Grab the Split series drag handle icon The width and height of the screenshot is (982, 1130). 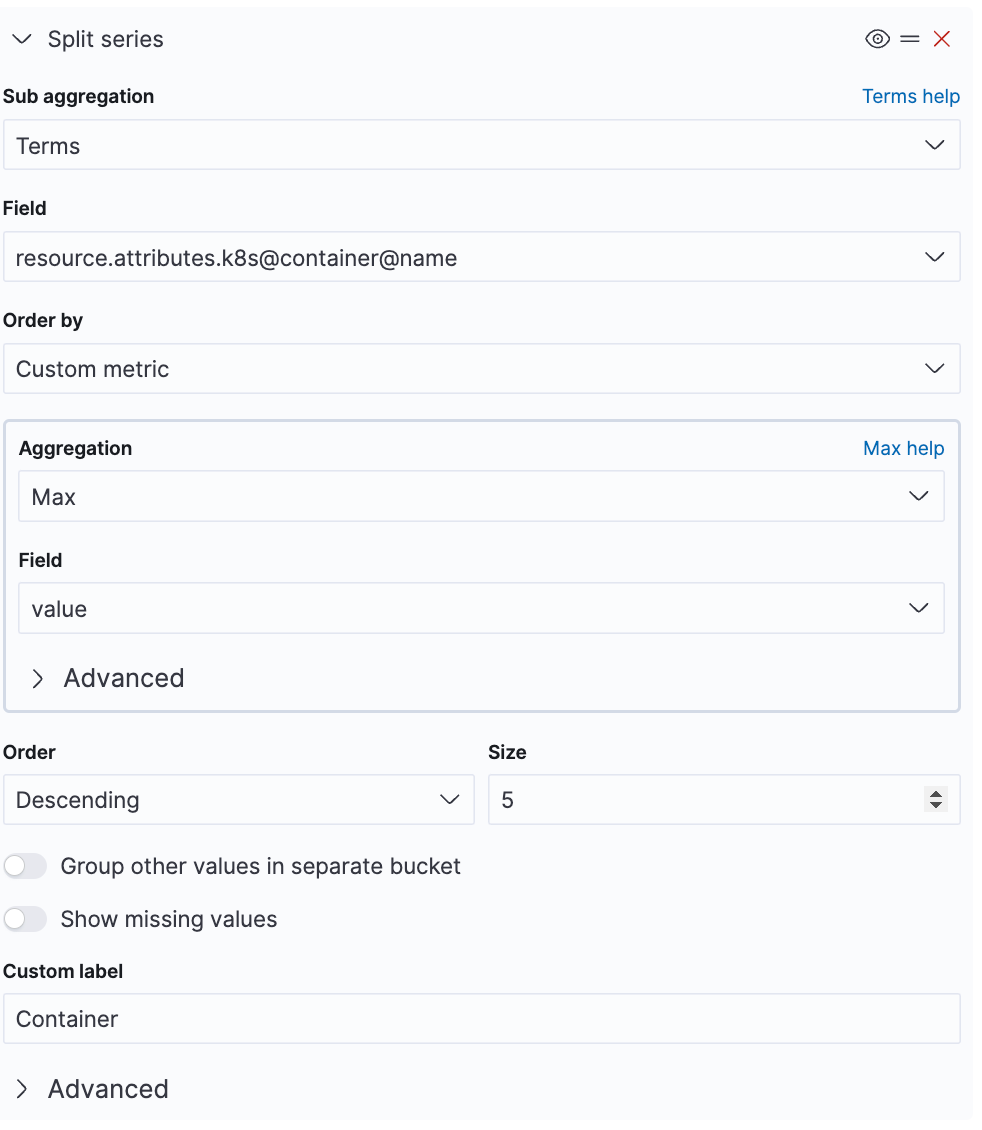tap(909, 39)
